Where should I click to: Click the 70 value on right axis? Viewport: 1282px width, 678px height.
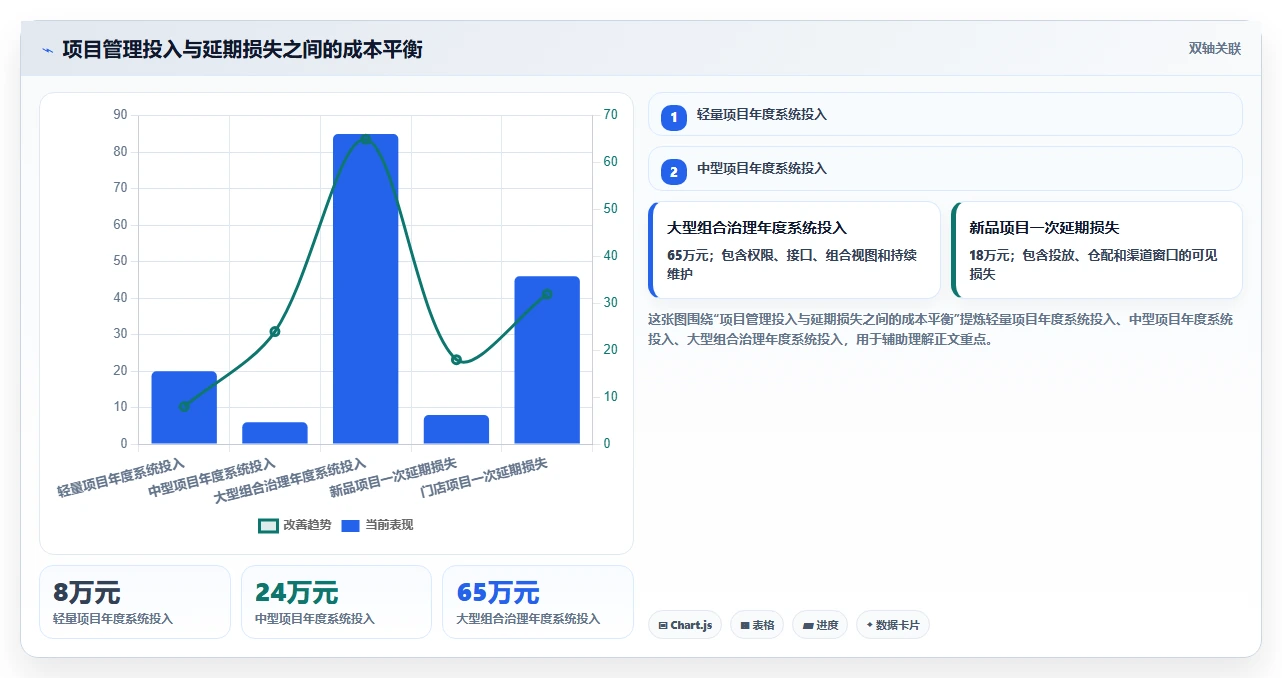611,115
